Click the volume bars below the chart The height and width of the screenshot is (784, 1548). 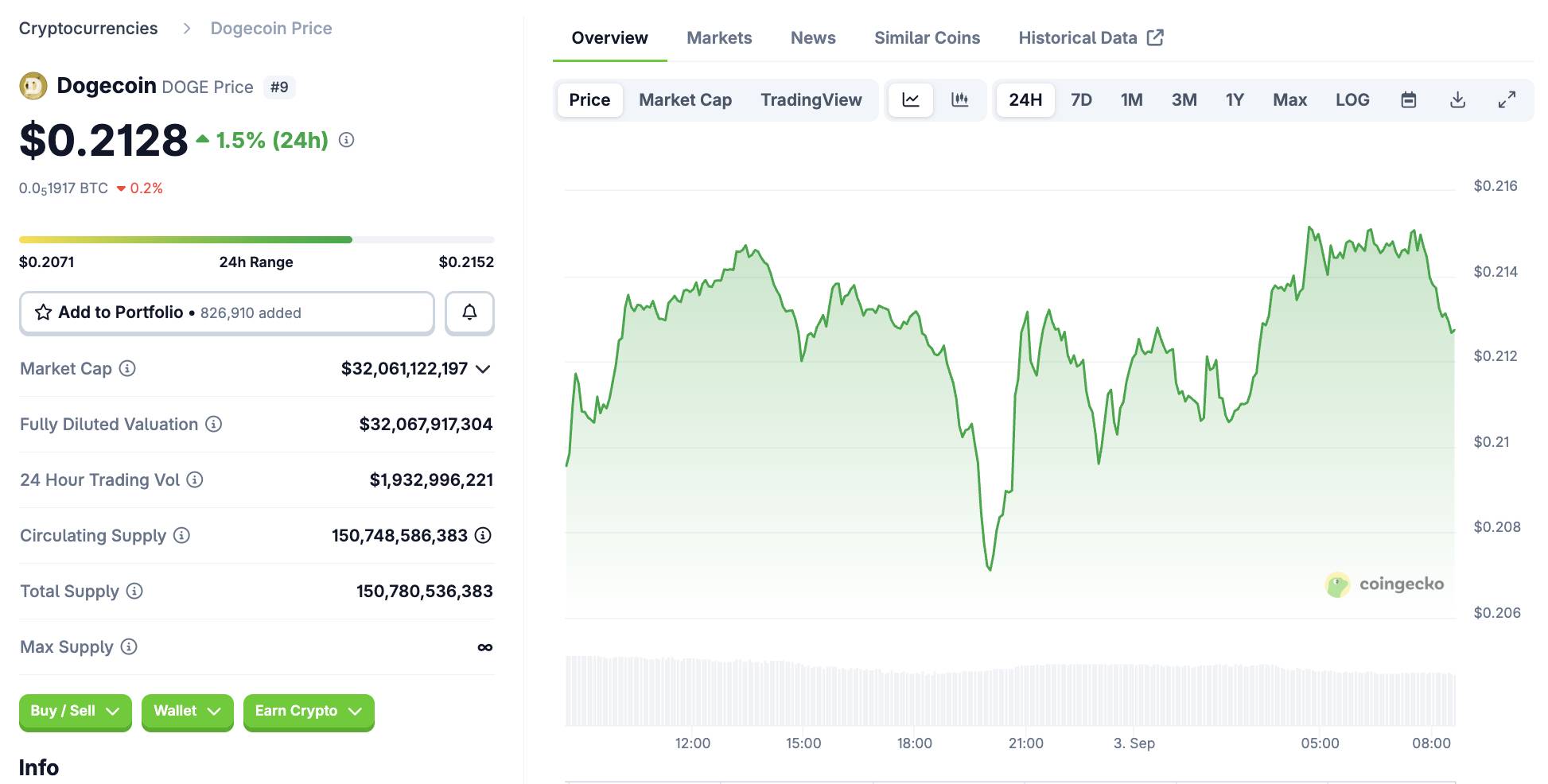click(1010, 690)
